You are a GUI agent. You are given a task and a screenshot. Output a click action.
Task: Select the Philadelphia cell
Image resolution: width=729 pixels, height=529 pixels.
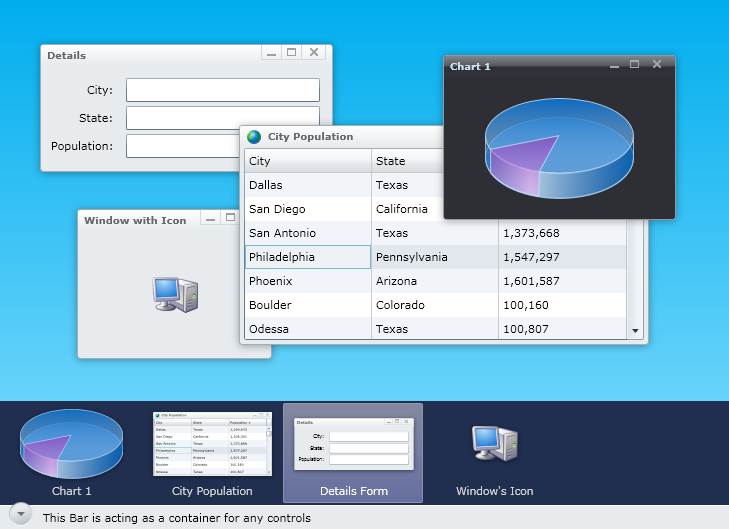[308, 257]
